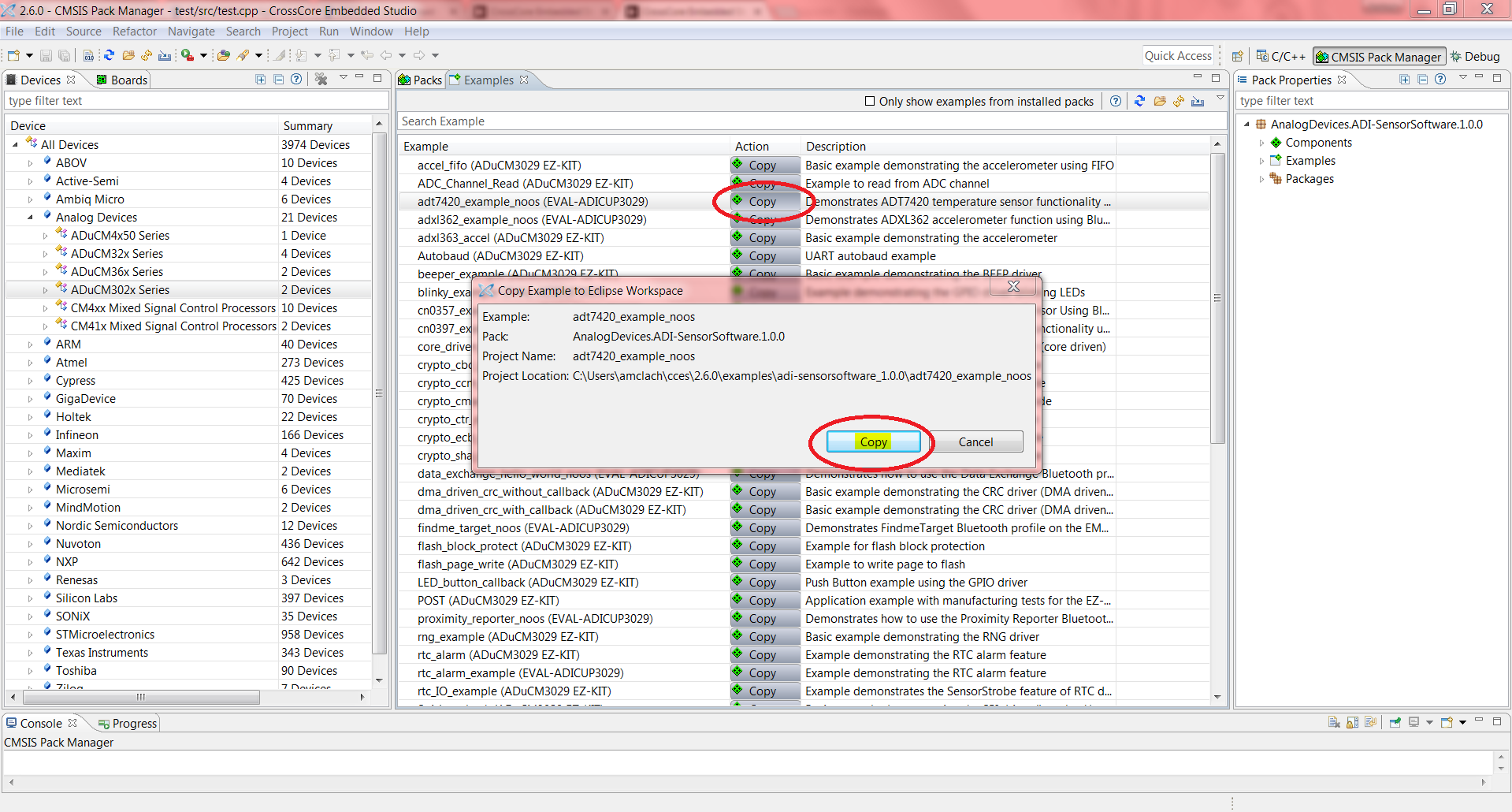
Task: Click the Save icon in main toolbar
Action: tap(46, 55)
